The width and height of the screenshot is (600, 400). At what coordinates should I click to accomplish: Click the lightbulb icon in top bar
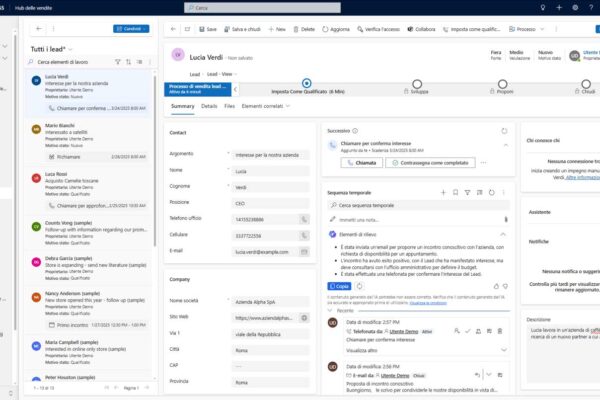[x=543, y=7]
